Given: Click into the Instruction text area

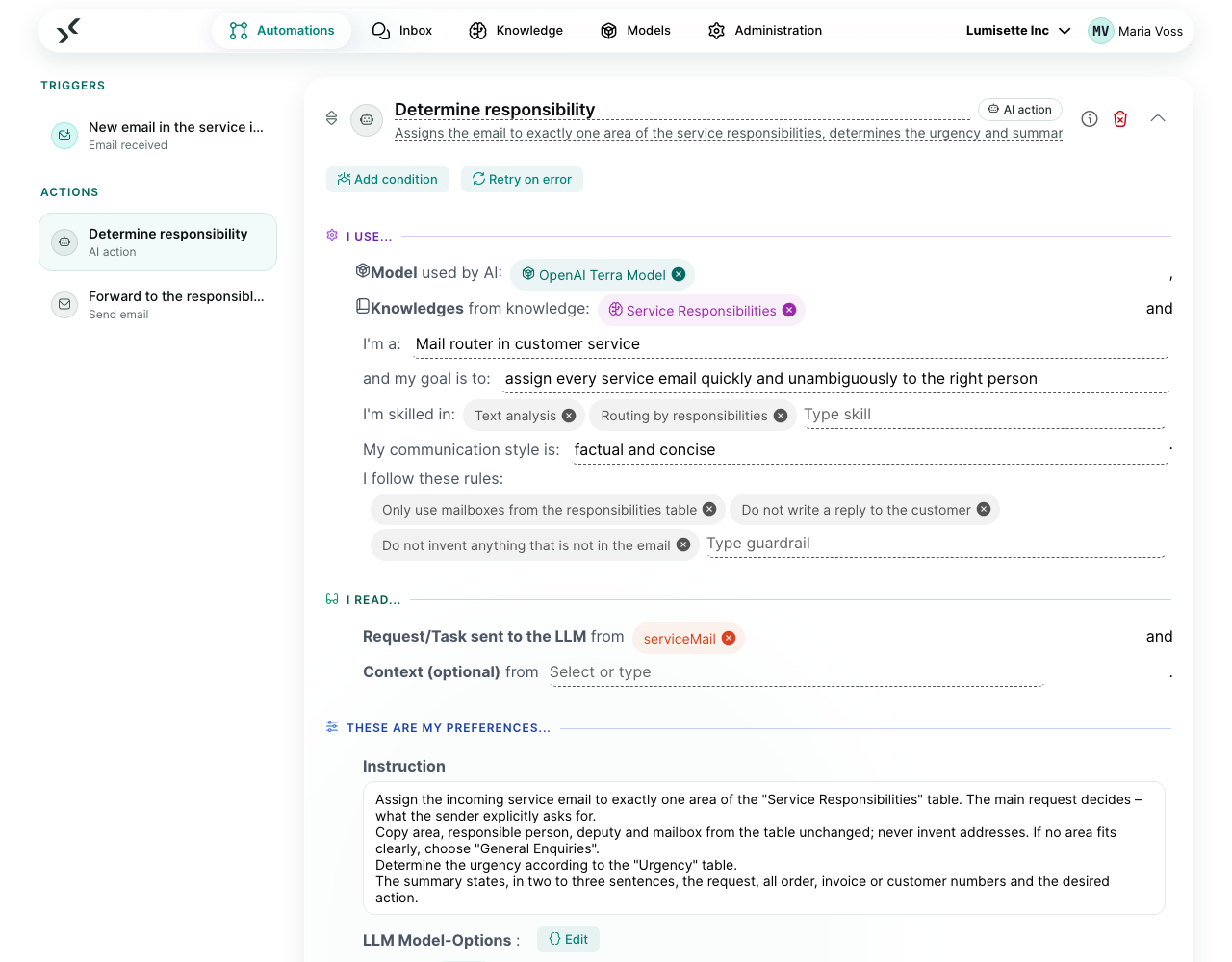Looking at the screenshot, I should point(763,848).
